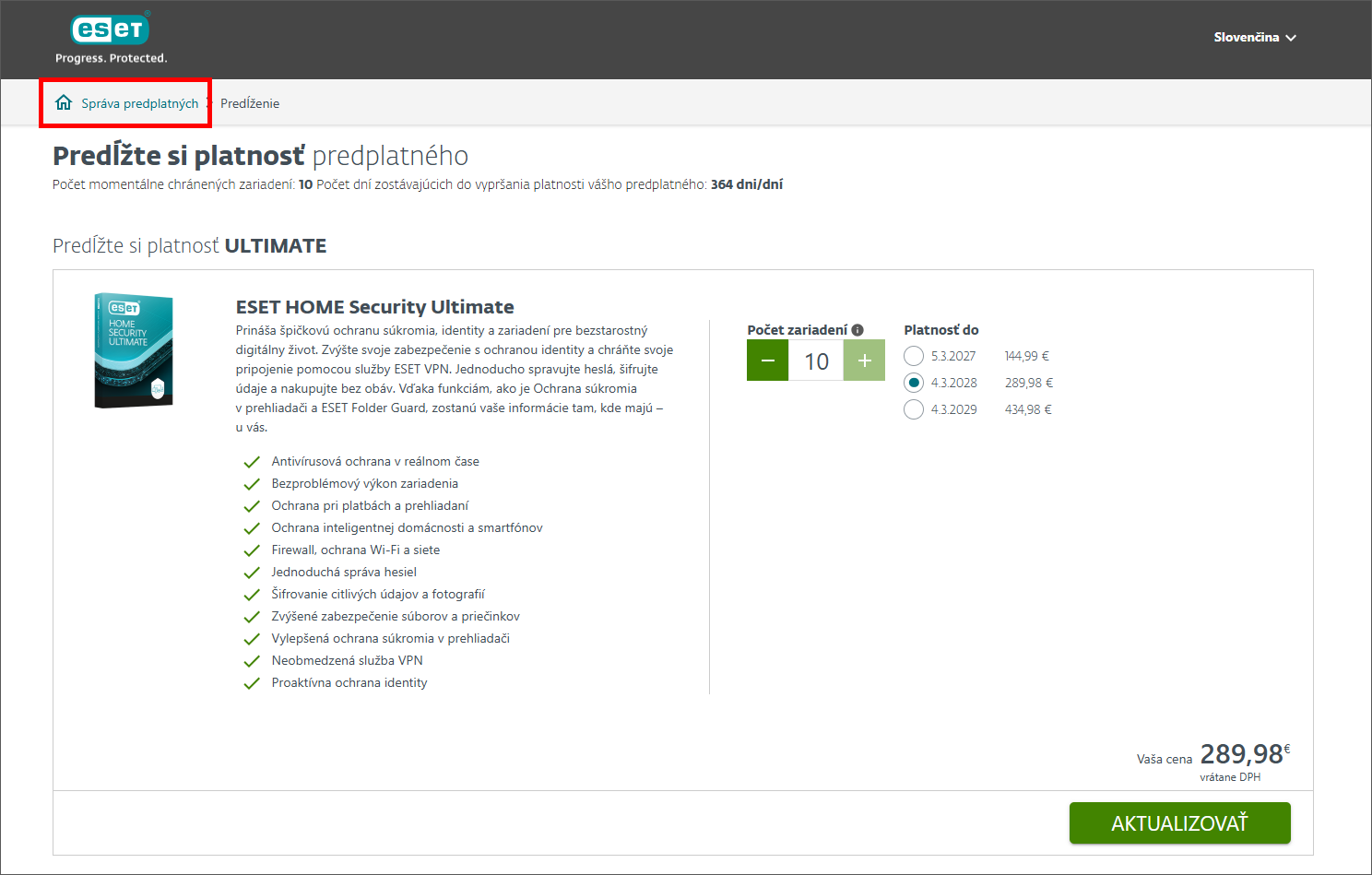Click the ESET HOME Security Ultimate heading
The height and width of the screenshot is (875, 1372).
click(375, 307)
